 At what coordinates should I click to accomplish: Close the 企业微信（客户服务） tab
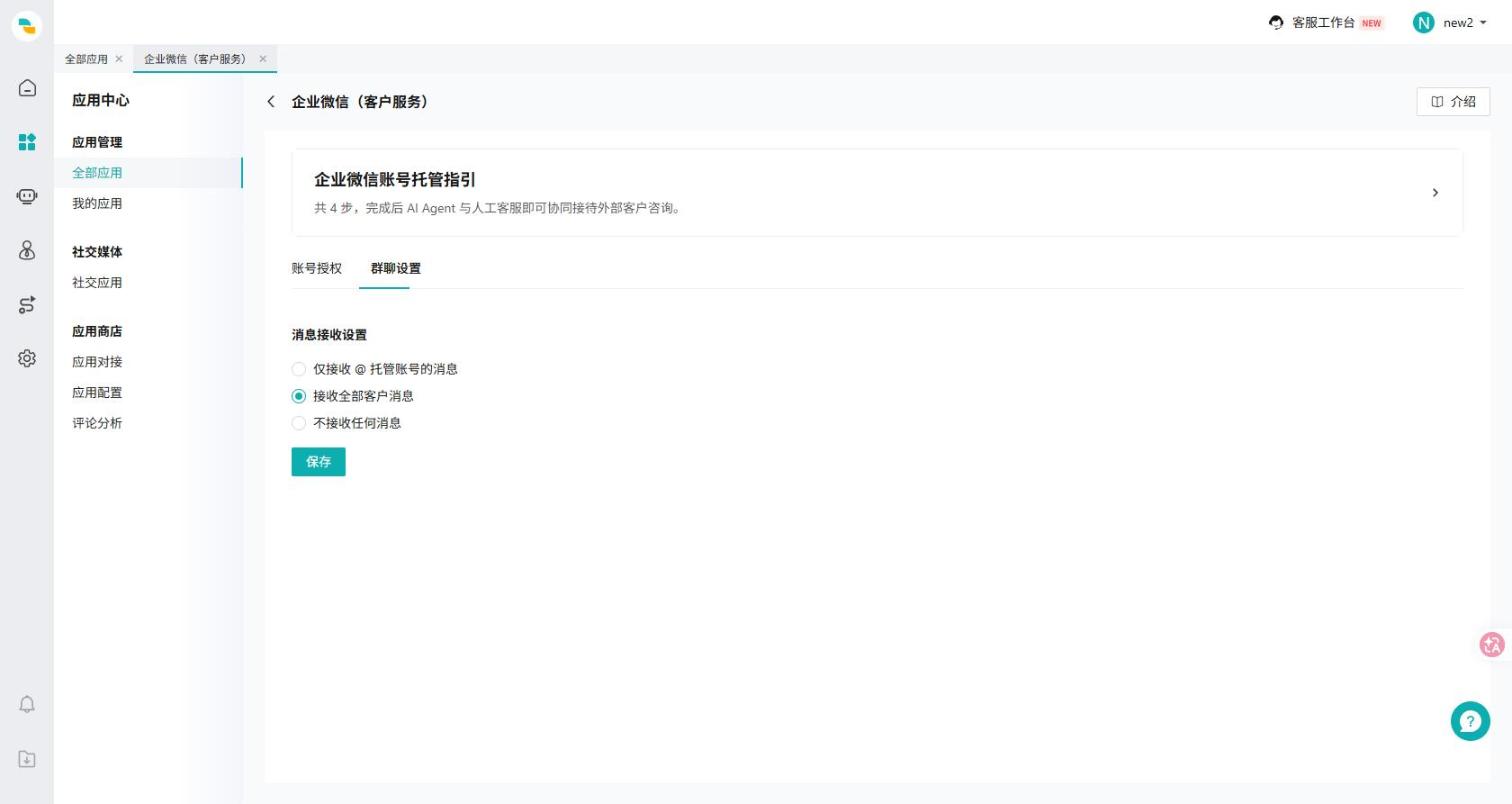click(x=263, y=59)
